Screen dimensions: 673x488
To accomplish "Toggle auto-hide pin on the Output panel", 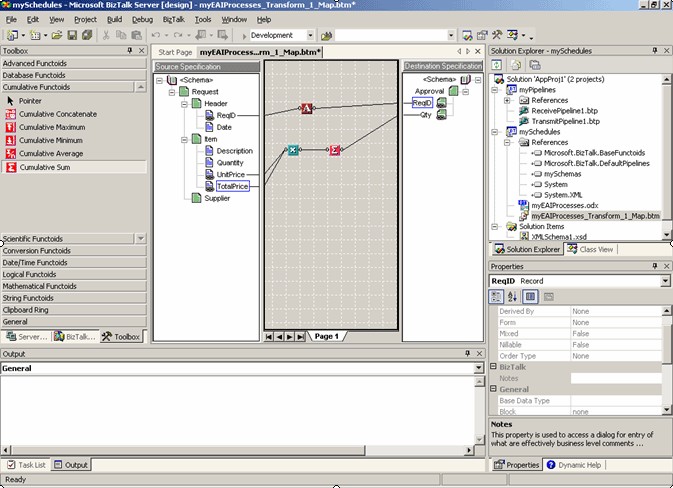I will click(x=466, y=354).
